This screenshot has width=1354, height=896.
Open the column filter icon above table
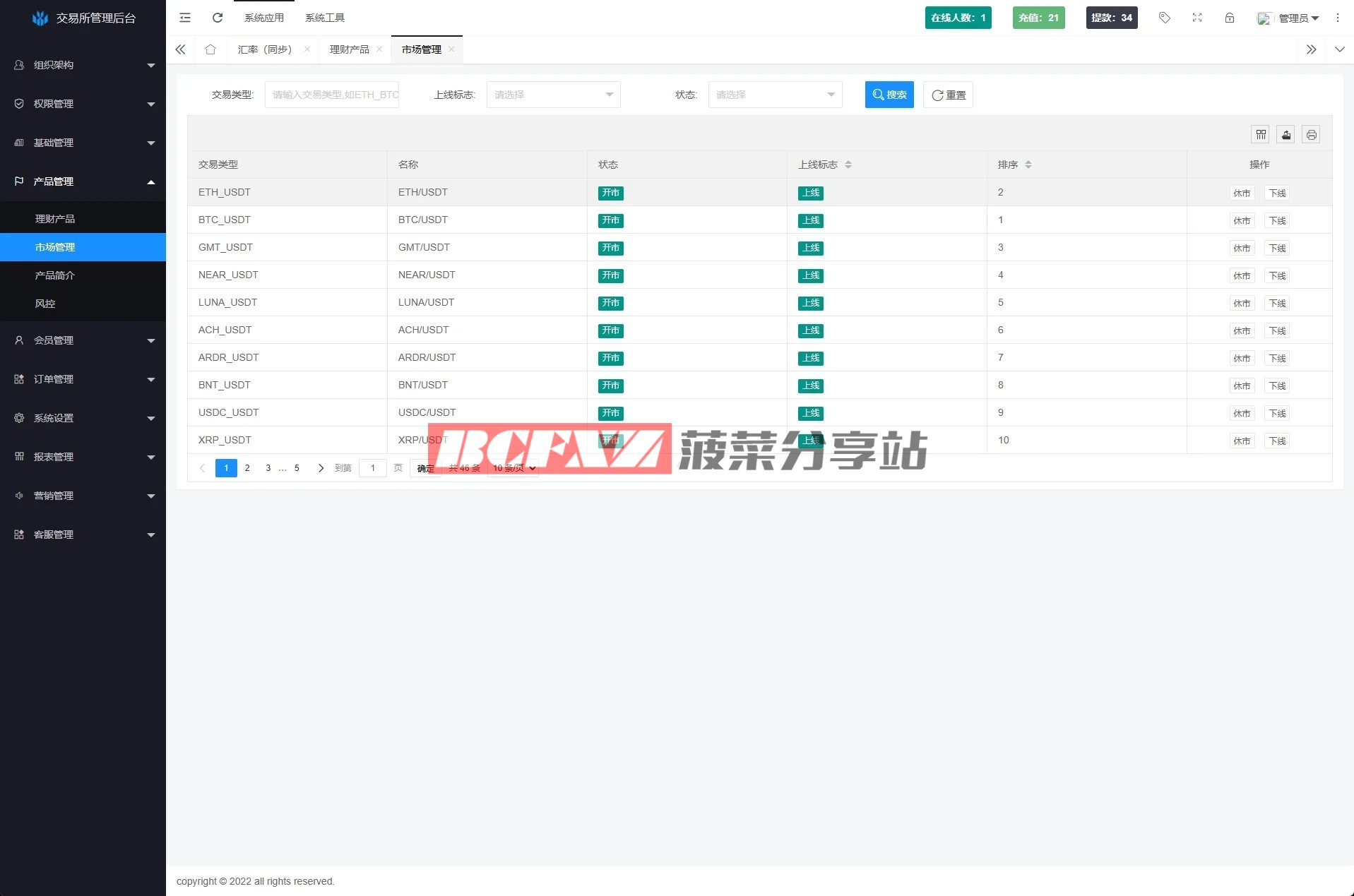coord(1261,135)
